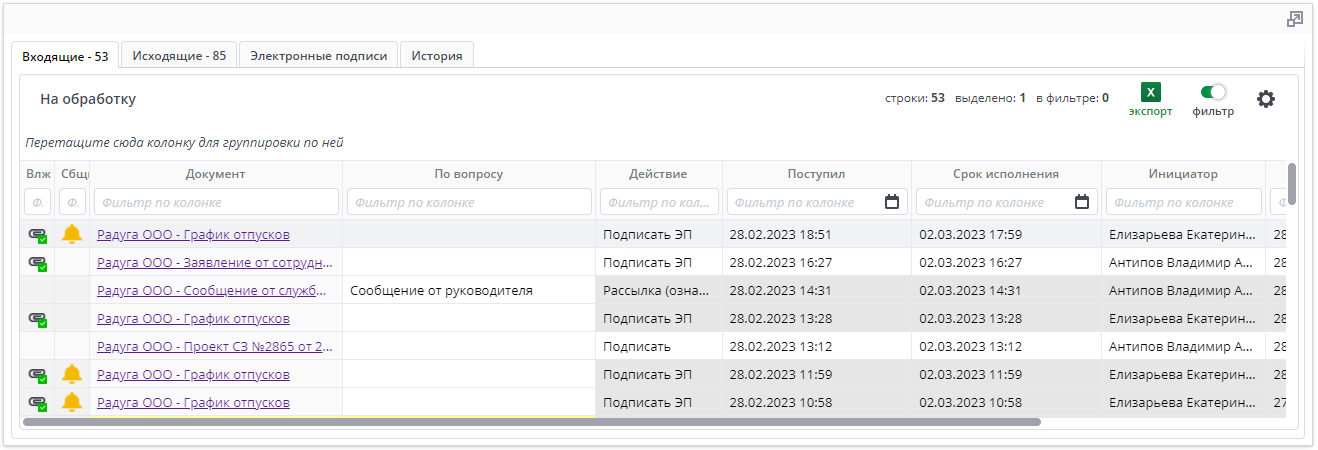Click По вопросу column filter field
1318x450 pixels.
click(469, 202)
